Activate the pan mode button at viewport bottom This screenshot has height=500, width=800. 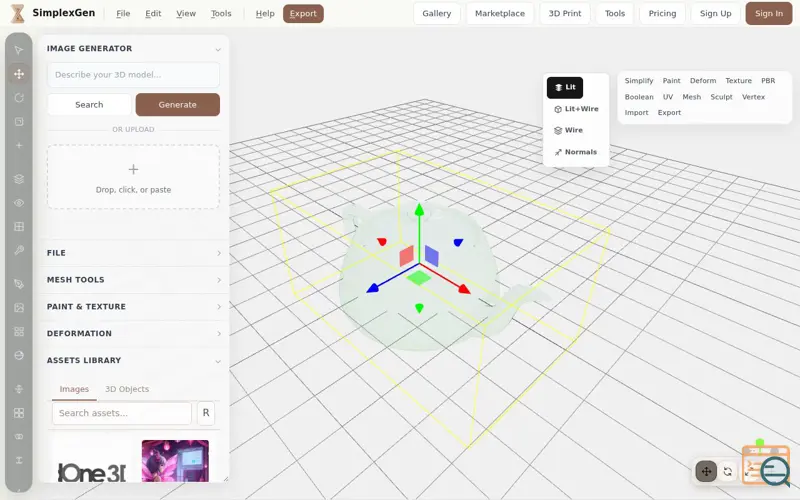[x=706, y=471]
